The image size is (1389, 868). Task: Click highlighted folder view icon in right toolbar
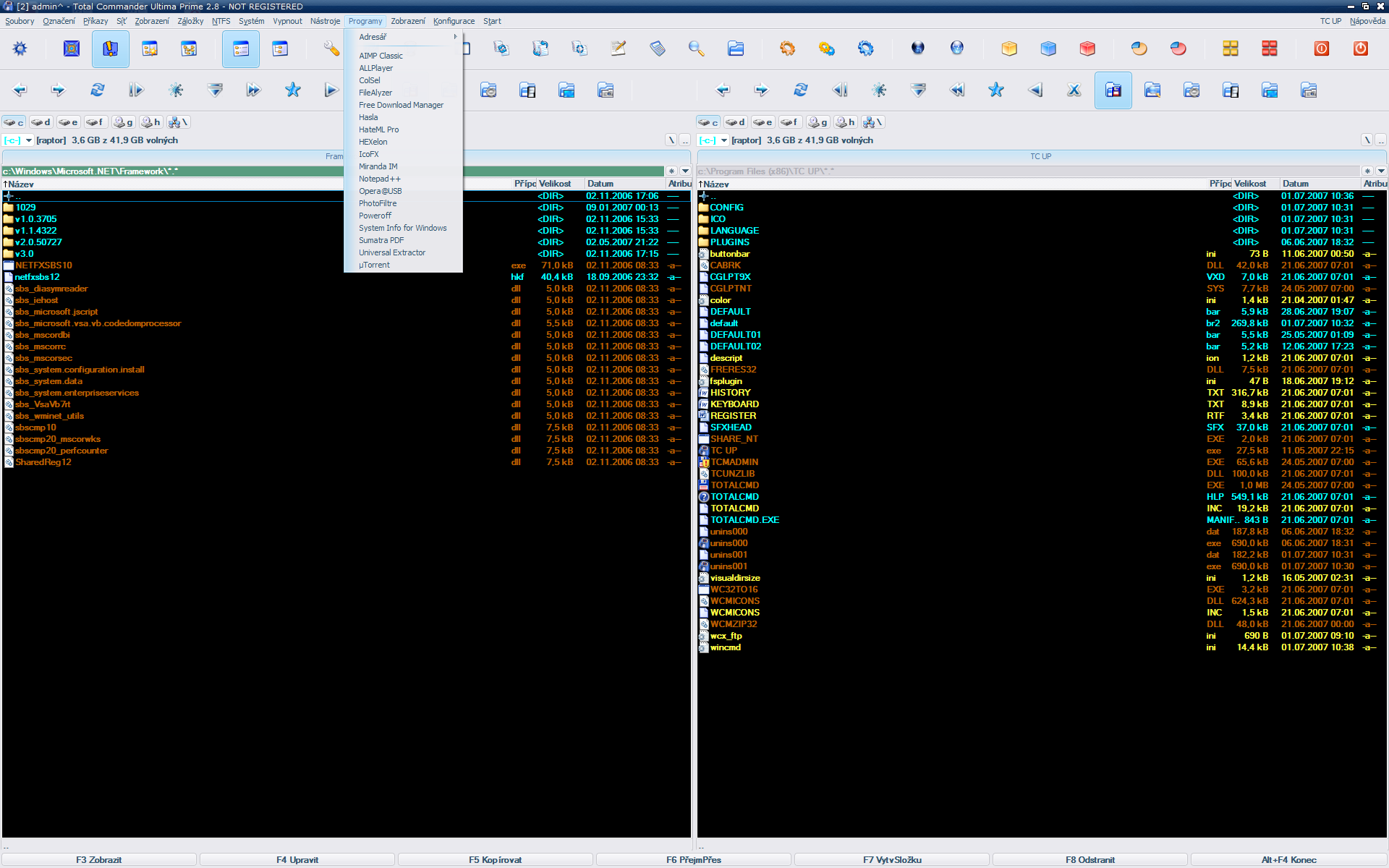tap(1113, 90)
